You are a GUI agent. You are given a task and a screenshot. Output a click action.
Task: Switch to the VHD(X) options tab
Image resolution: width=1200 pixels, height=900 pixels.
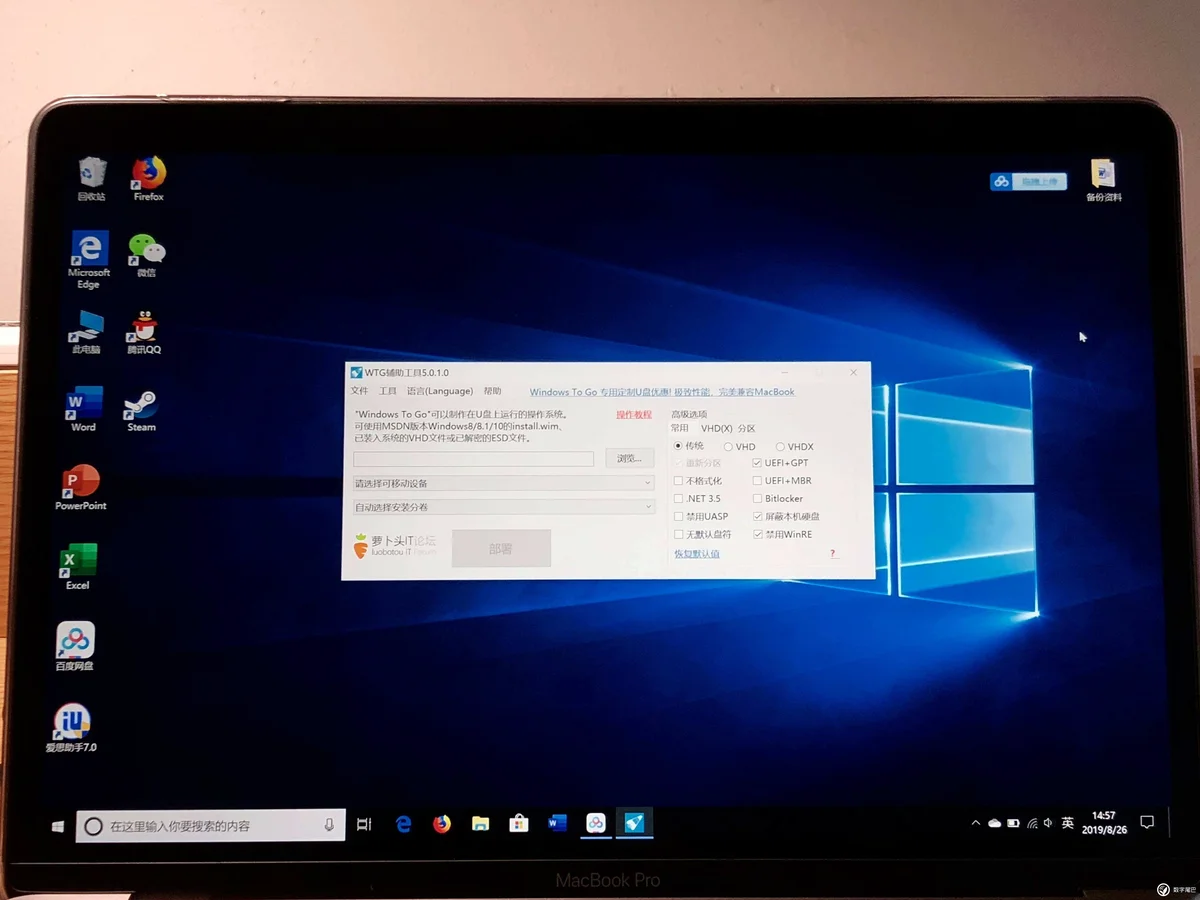[716, 428]
